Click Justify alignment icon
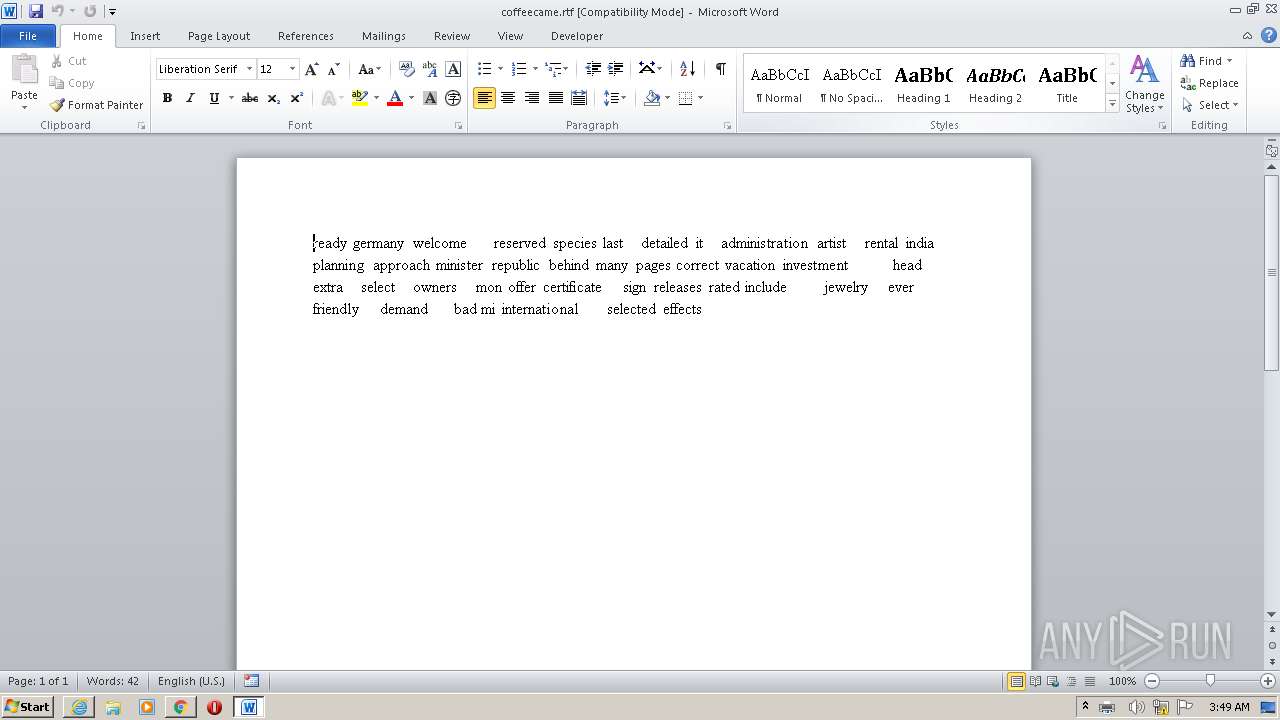This screenshot has height=720, width=1280. coord(555,98)
